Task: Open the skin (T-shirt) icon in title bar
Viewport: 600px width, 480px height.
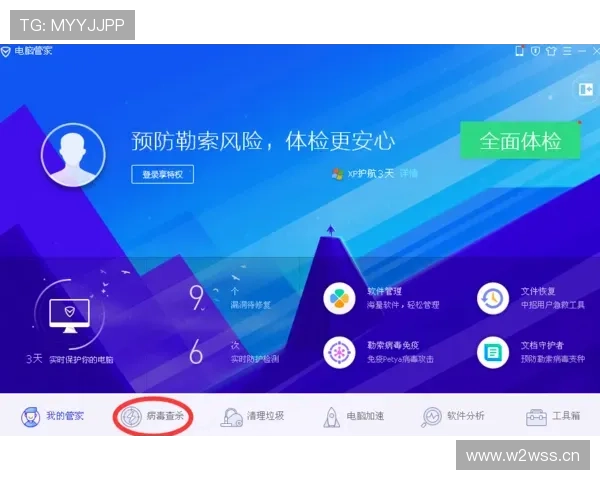Action: pyautogui.click(x=553, y=50)
